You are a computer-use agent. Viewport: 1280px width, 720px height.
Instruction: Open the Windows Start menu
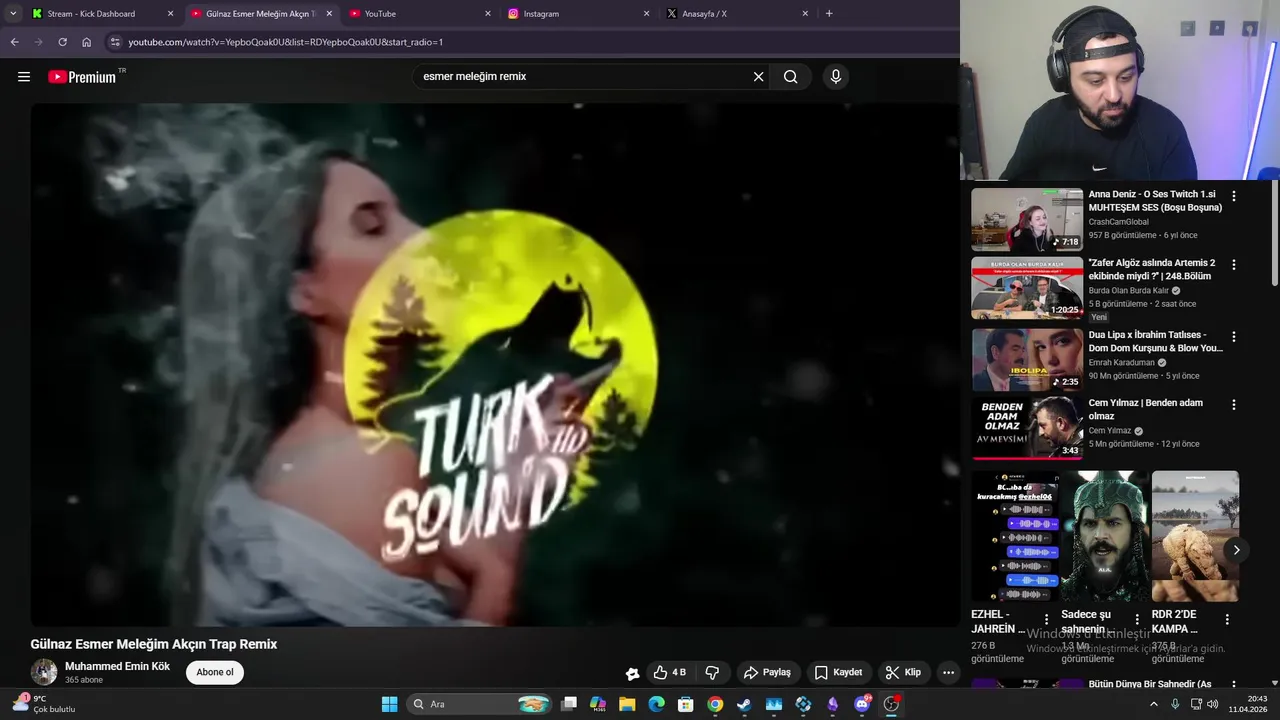[389, 704]
